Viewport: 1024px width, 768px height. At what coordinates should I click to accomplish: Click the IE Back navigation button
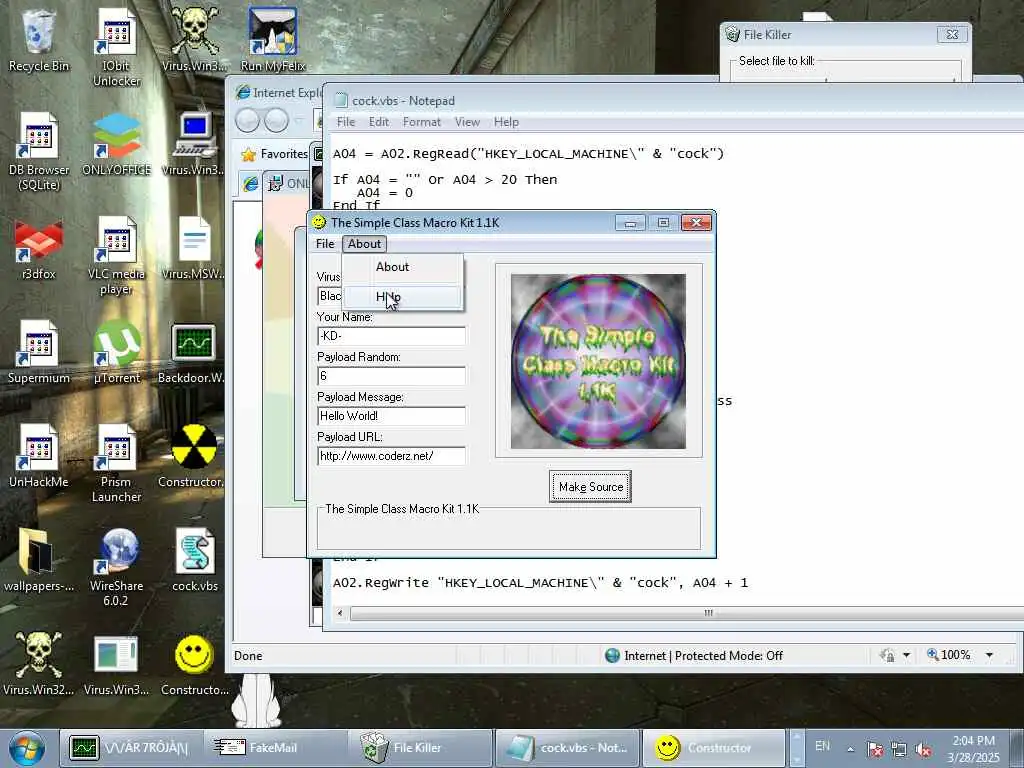click(248, 120)
